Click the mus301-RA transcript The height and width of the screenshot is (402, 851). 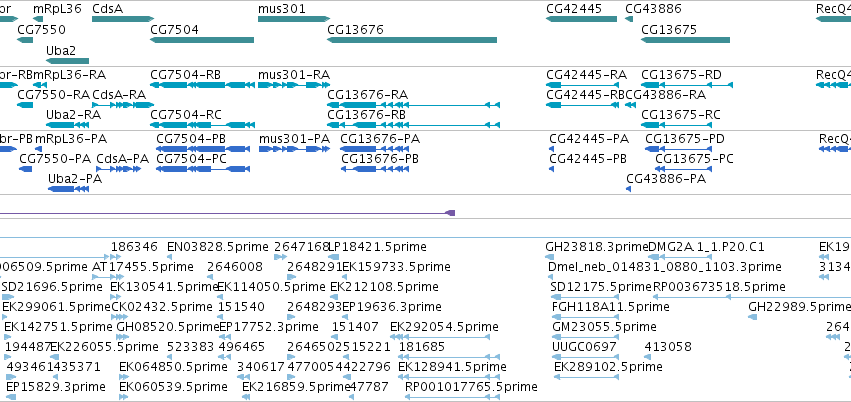click(294, 85)
